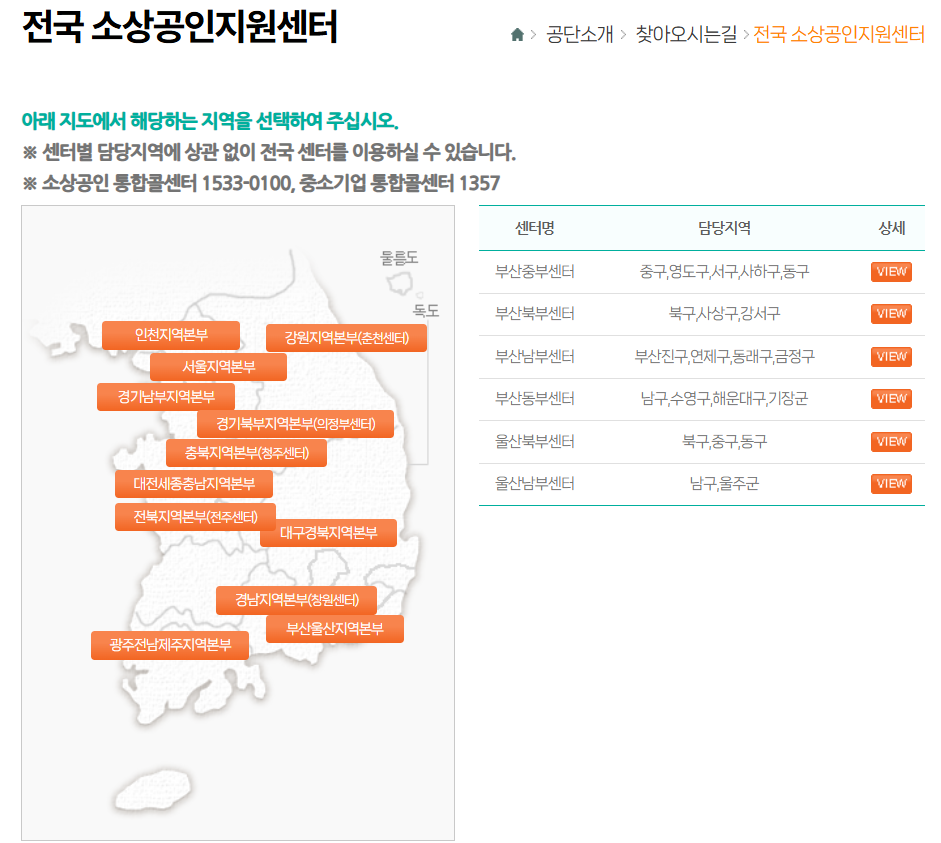Open 경기남부지역본부 from the map
Viewport: 941px width, 843px height.
(x=166, y=397)
